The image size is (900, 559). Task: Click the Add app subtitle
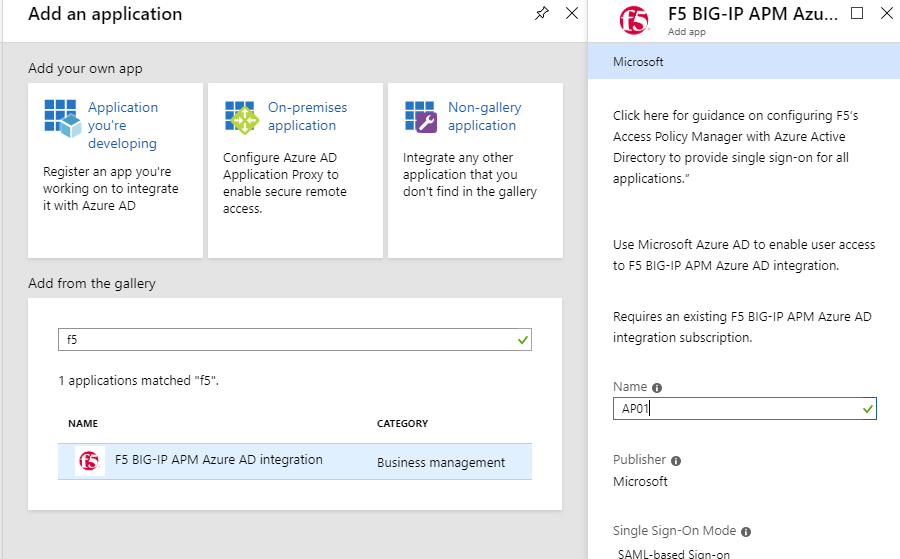pos(686,32)
